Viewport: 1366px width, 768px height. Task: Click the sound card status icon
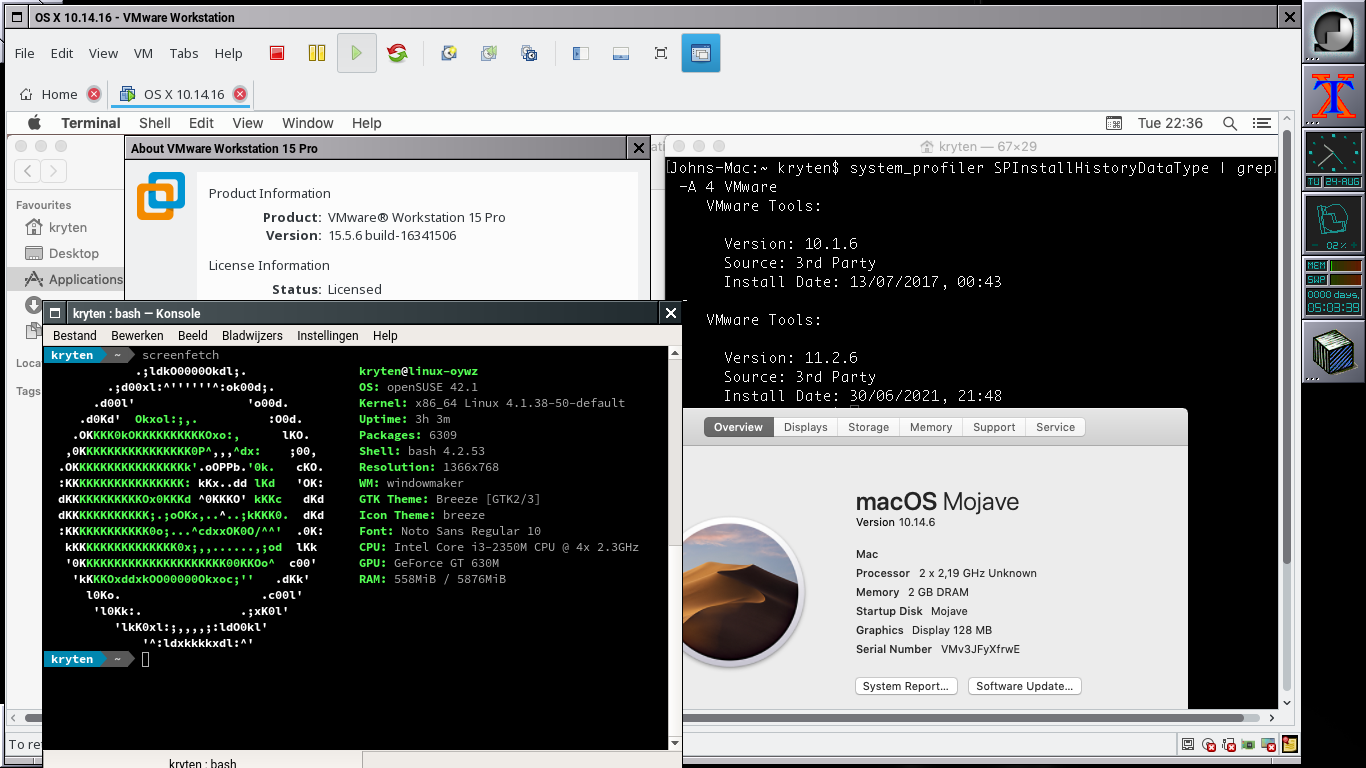(1248, 744)
